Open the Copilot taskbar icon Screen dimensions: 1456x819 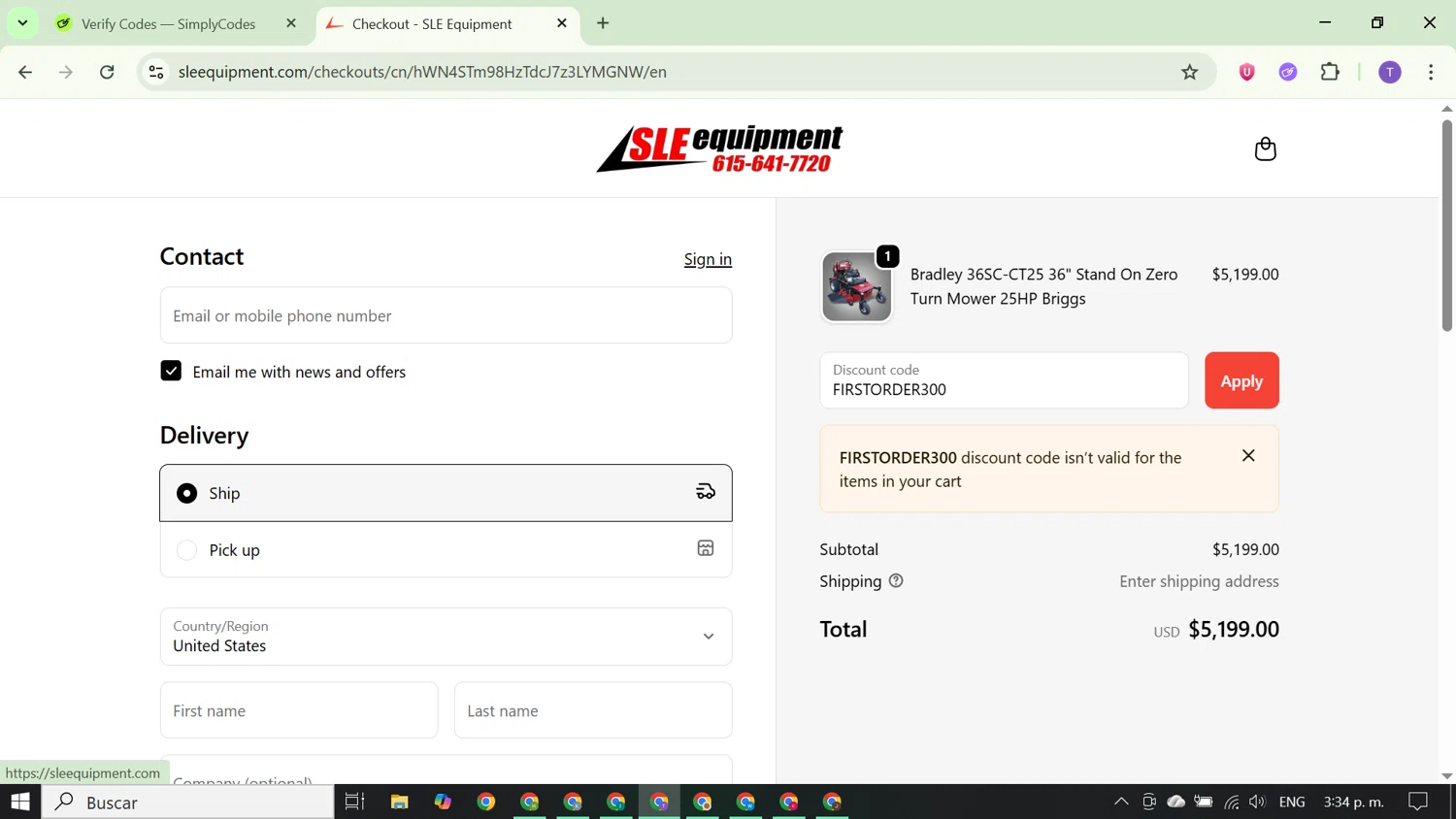(x=443, y=802)
